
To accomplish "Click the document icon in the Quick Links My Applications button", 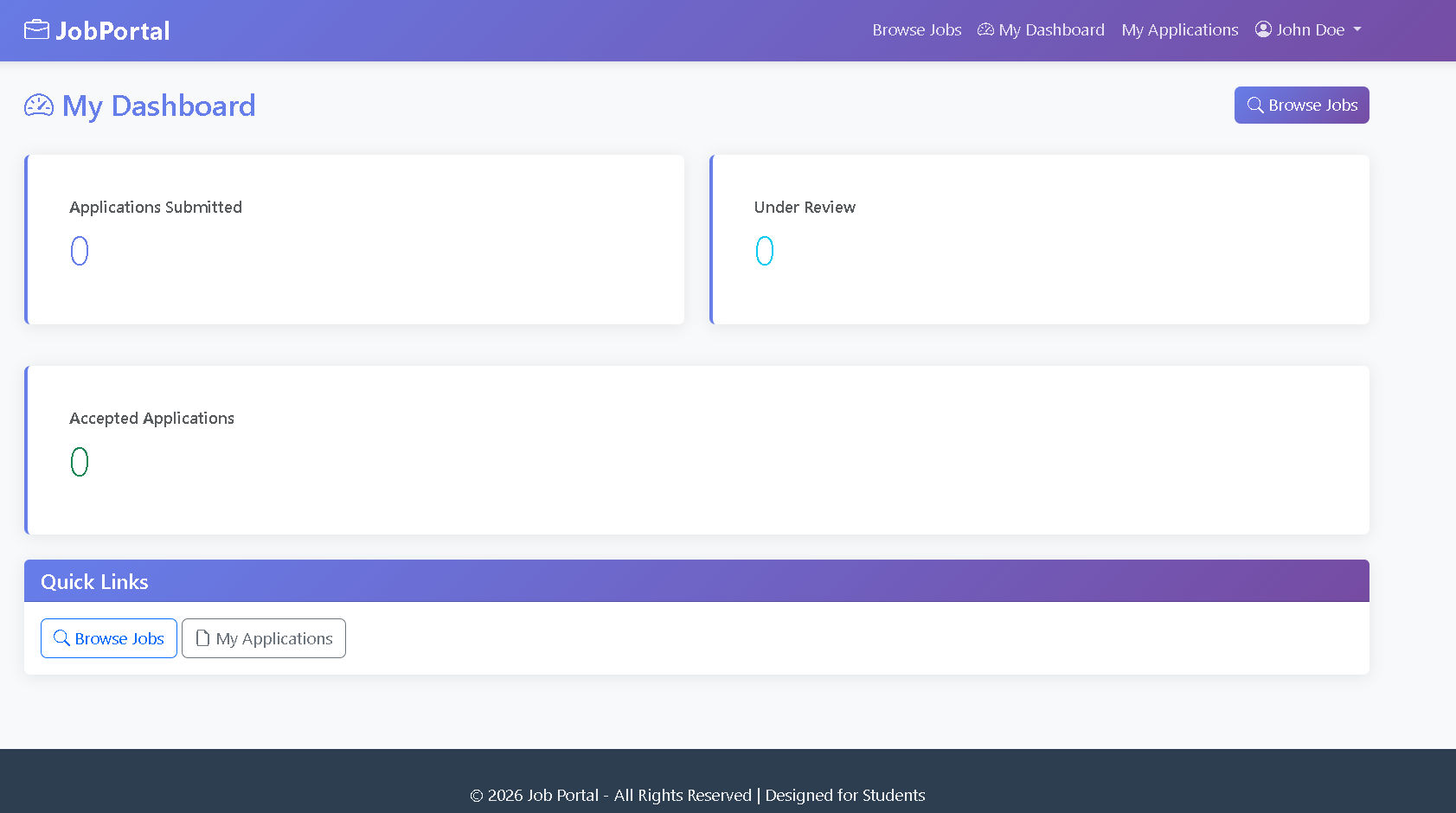I will [202, 638].
